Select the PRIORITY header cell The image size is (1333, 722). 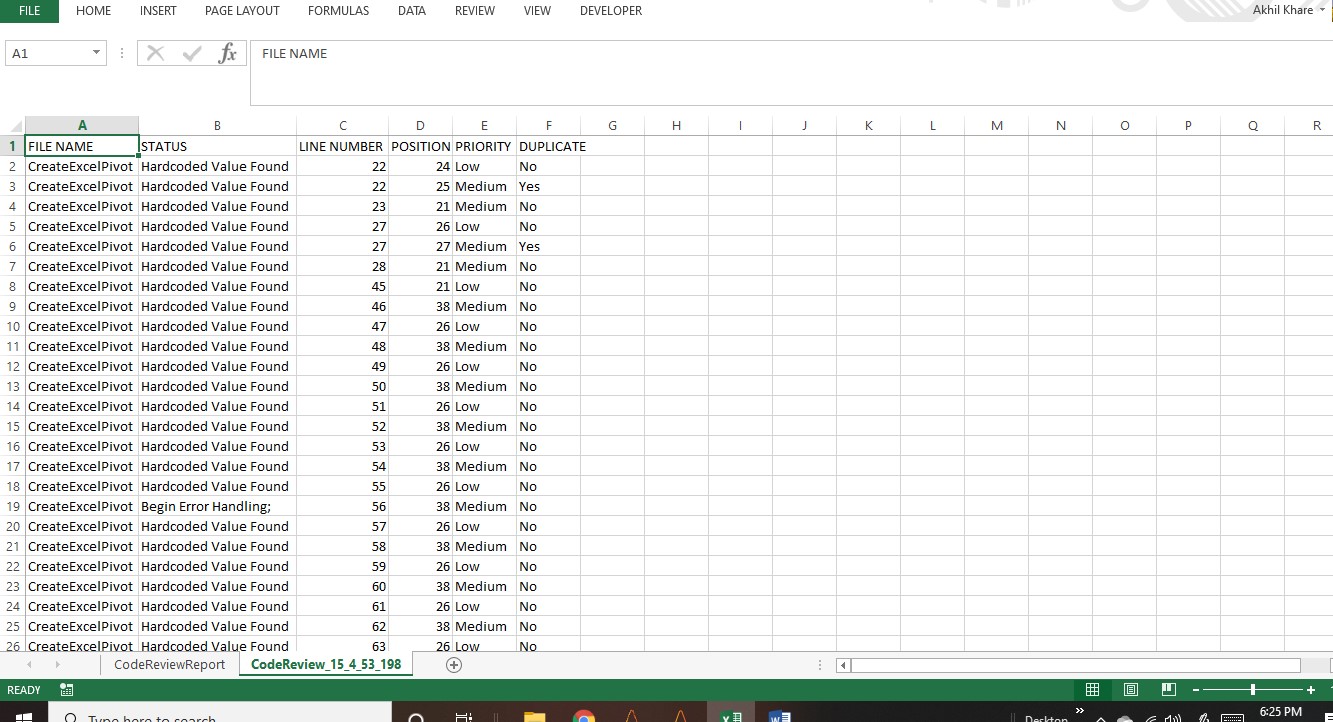point(484,146)
